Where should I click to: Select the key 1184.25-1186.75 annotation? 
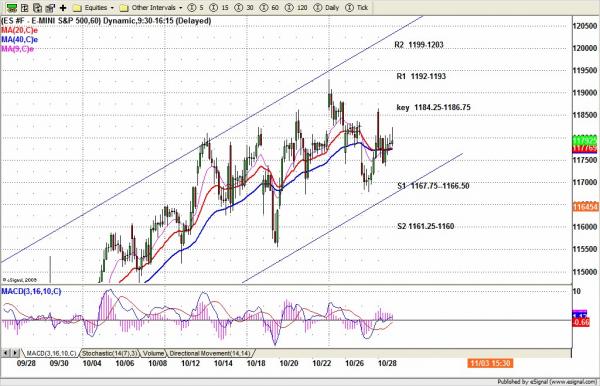pos(434,107)
